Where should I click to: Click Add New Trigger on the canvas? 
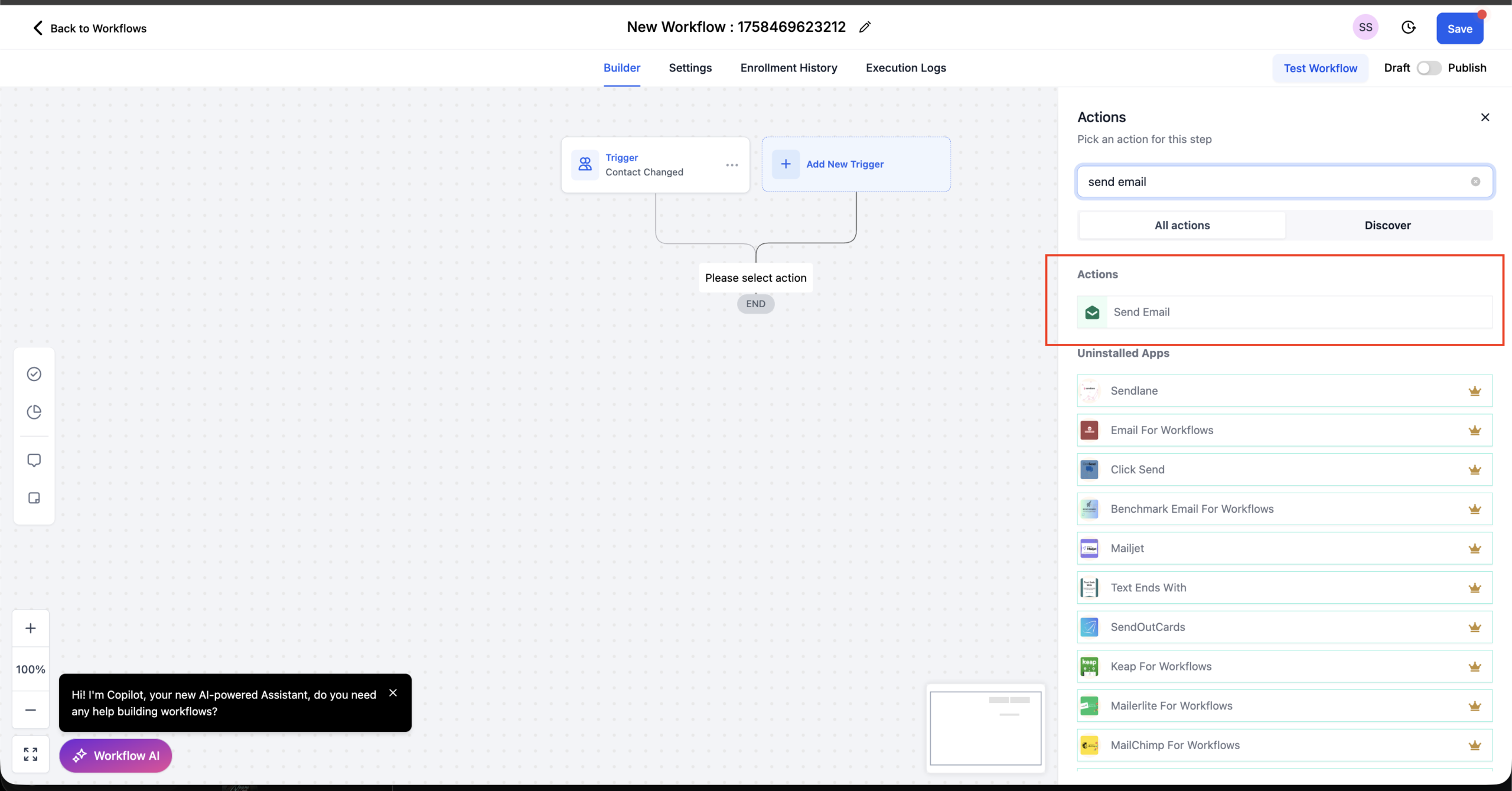tap(845, 164)
